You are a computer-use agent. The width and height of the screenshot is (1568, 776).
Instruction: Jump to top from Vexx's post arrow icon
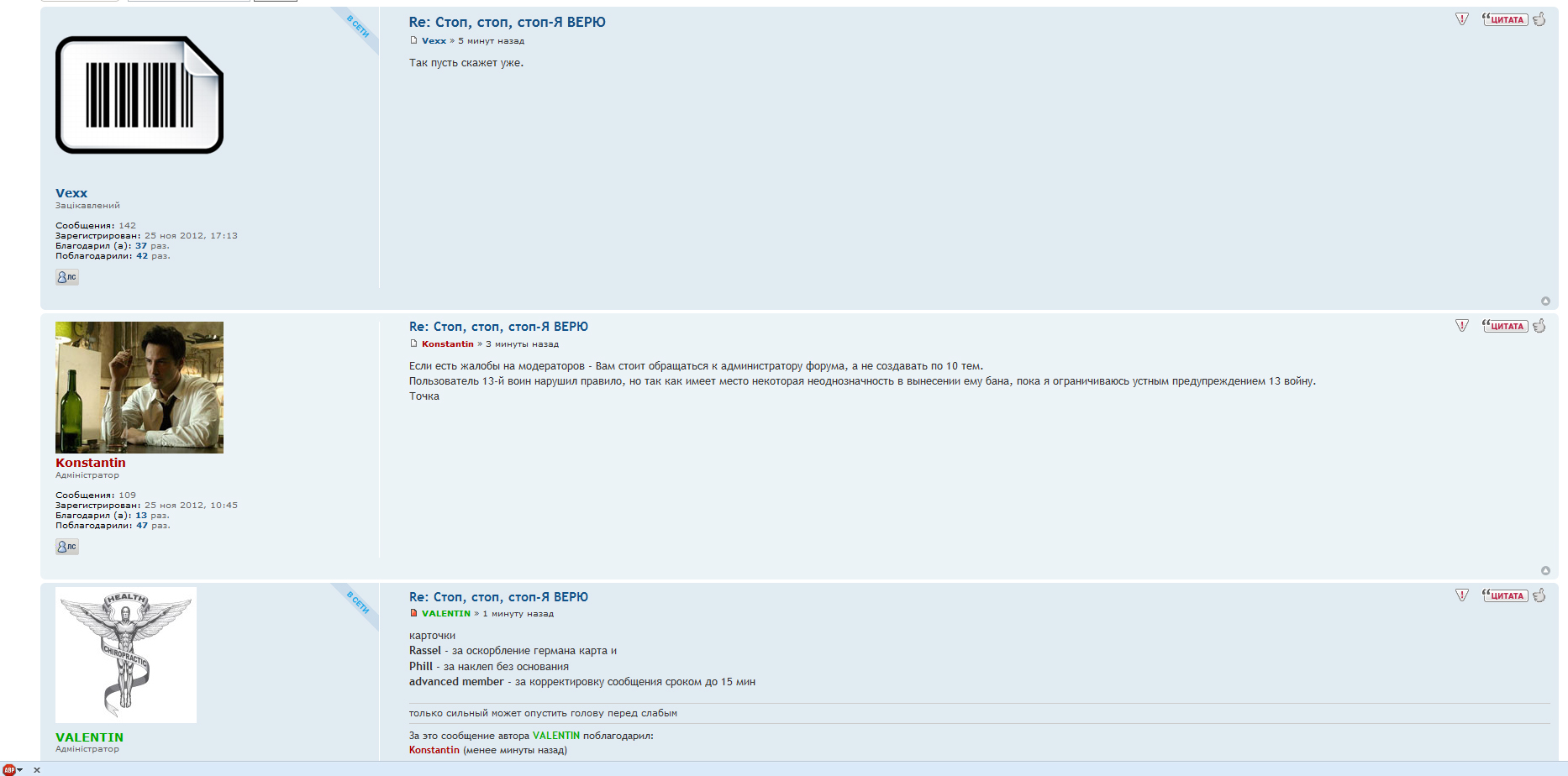pyautogui.click(x=1545, y=301)
